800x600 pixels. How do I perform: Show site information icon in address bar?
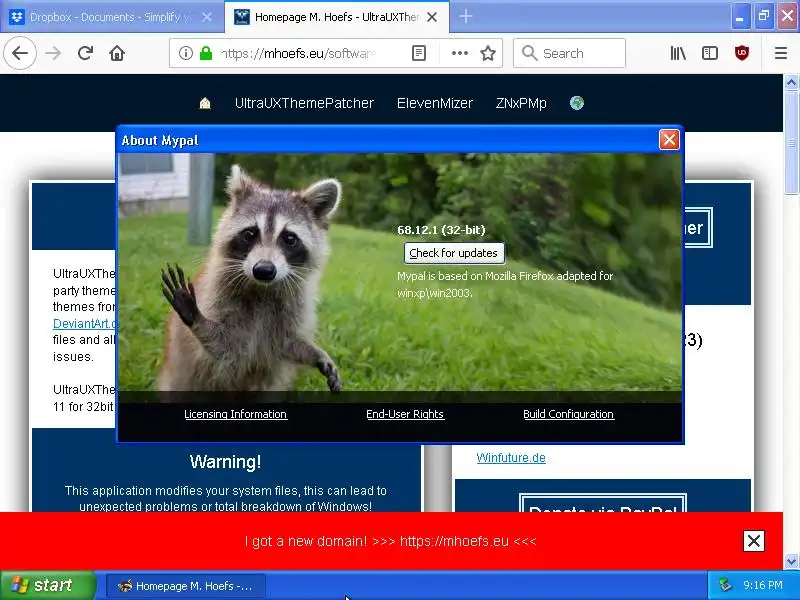click(186, 53)
